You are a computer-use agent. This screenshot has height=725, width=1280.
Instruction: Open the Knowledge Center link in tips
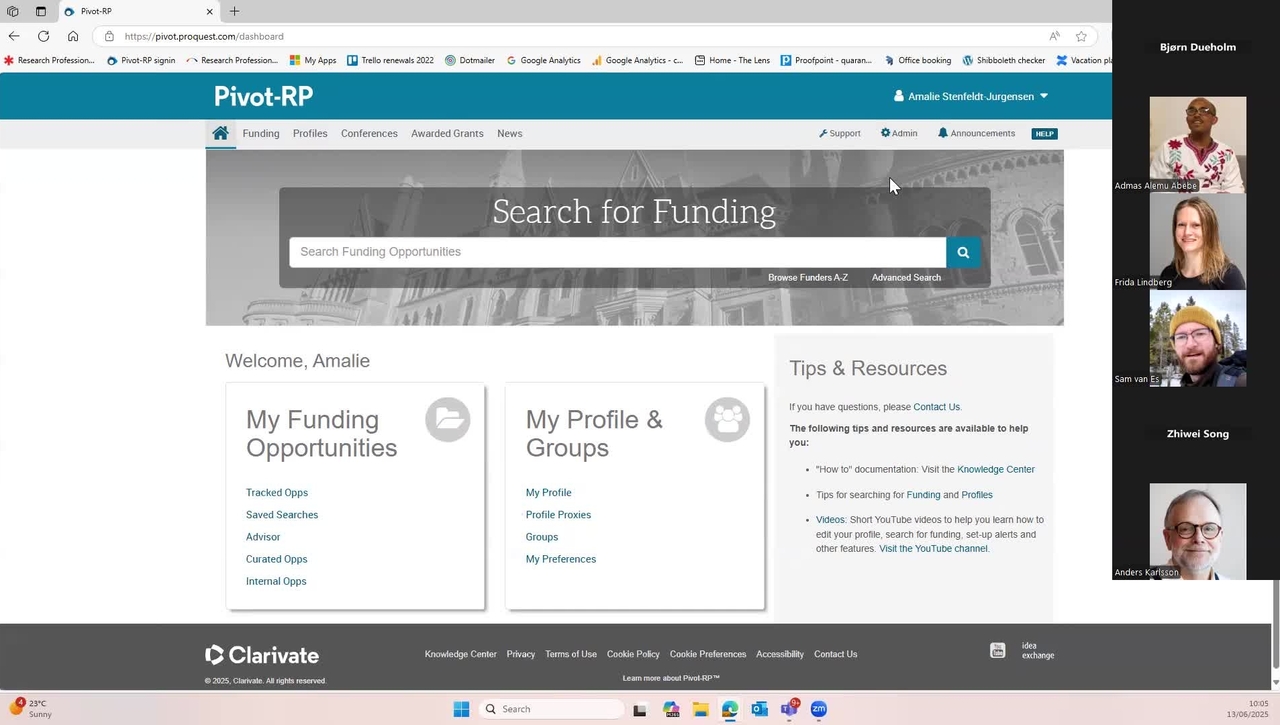tap(996, 469)
